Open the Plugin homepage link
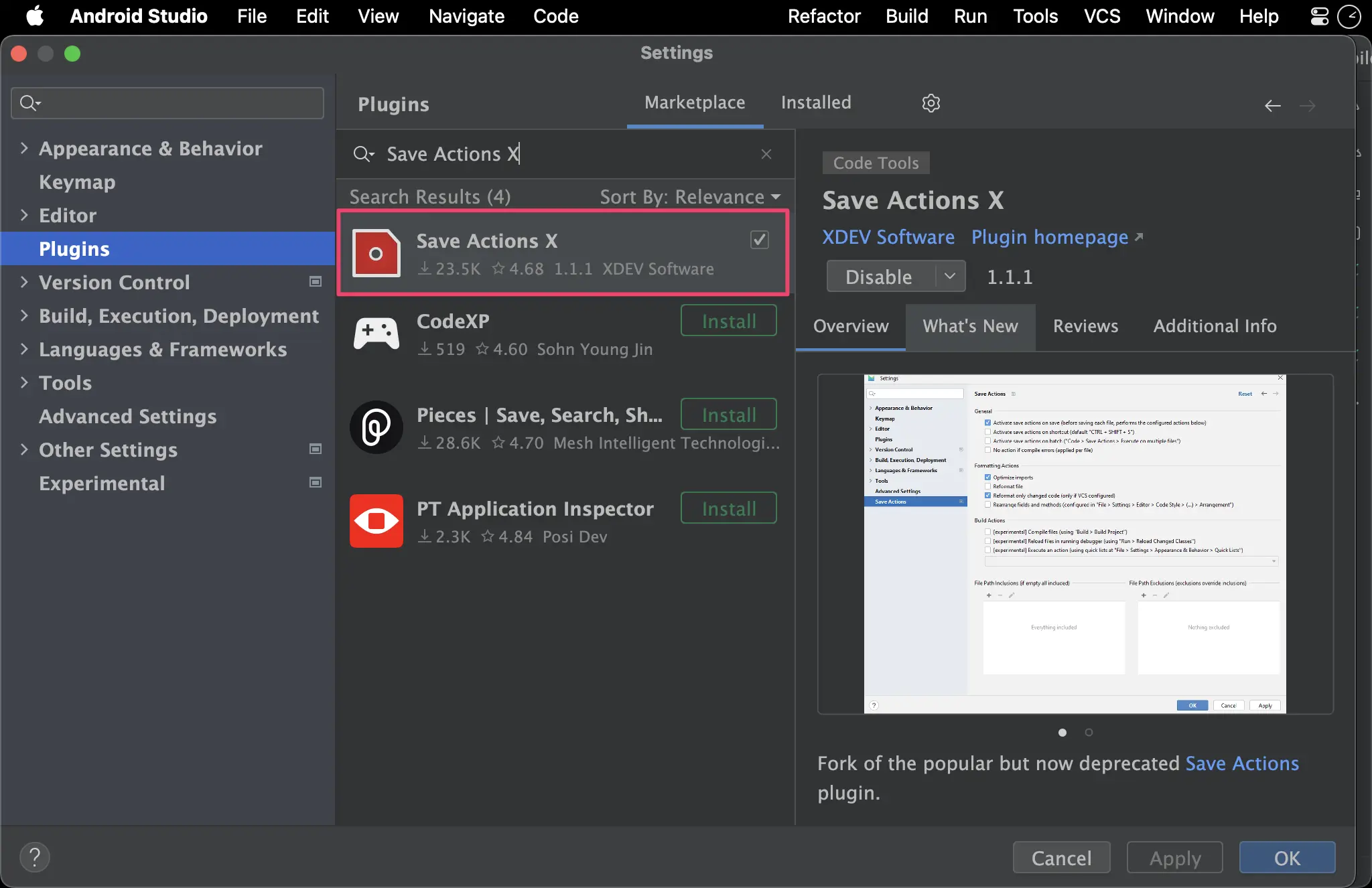The height and width of the screenshot is (888, 1372). (1050, 237)
